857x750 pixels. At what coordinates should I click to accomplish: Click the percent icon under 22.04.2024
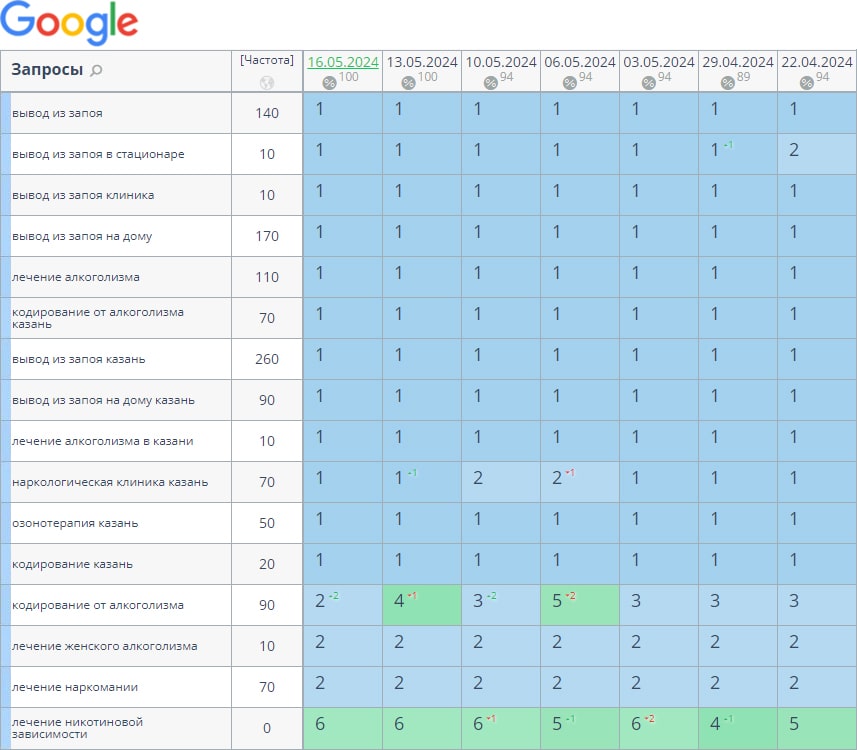click(x=806, y=82)
